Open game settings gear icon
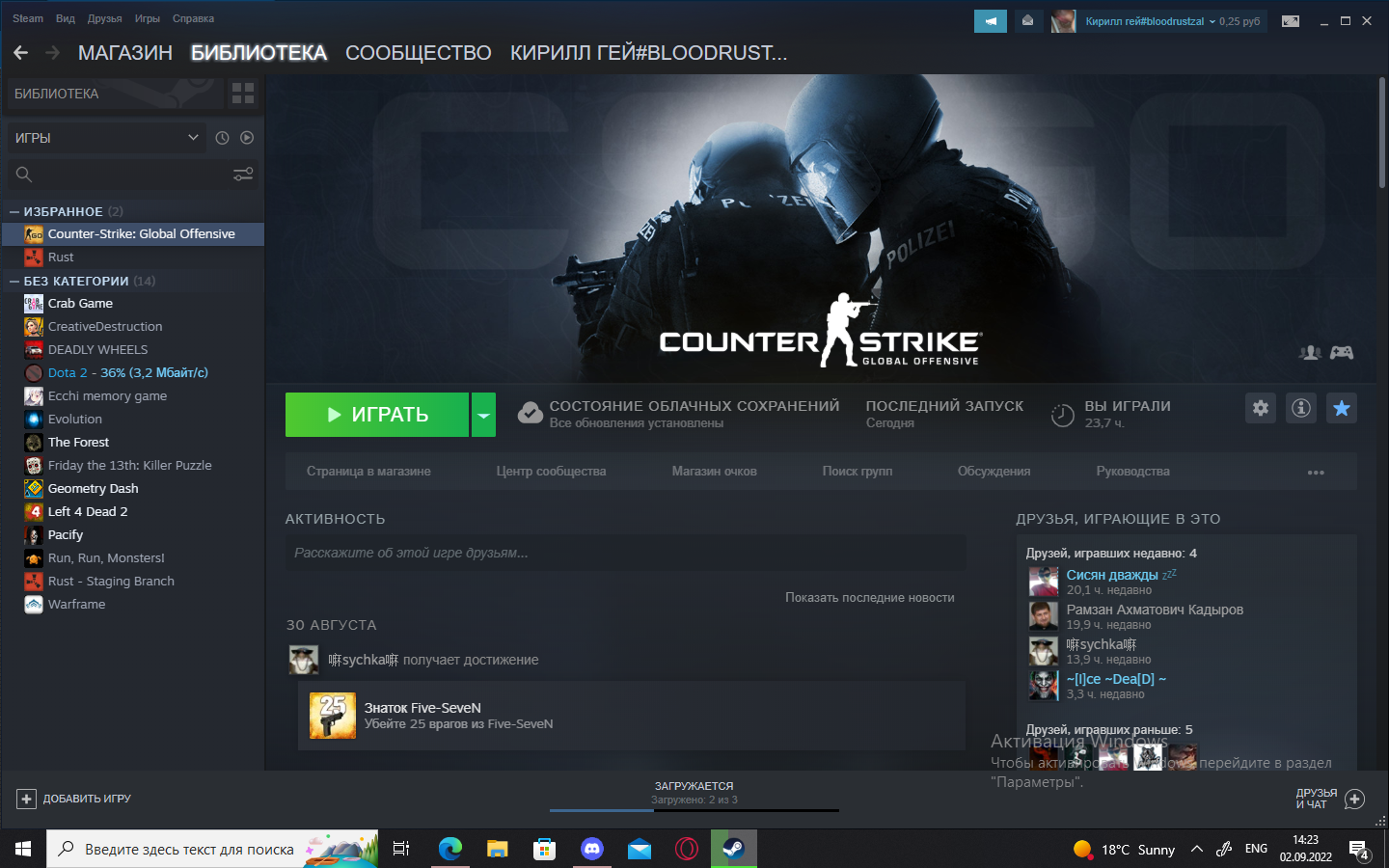Screen dimensions: 1389x868 click(x=1261, y=408)
